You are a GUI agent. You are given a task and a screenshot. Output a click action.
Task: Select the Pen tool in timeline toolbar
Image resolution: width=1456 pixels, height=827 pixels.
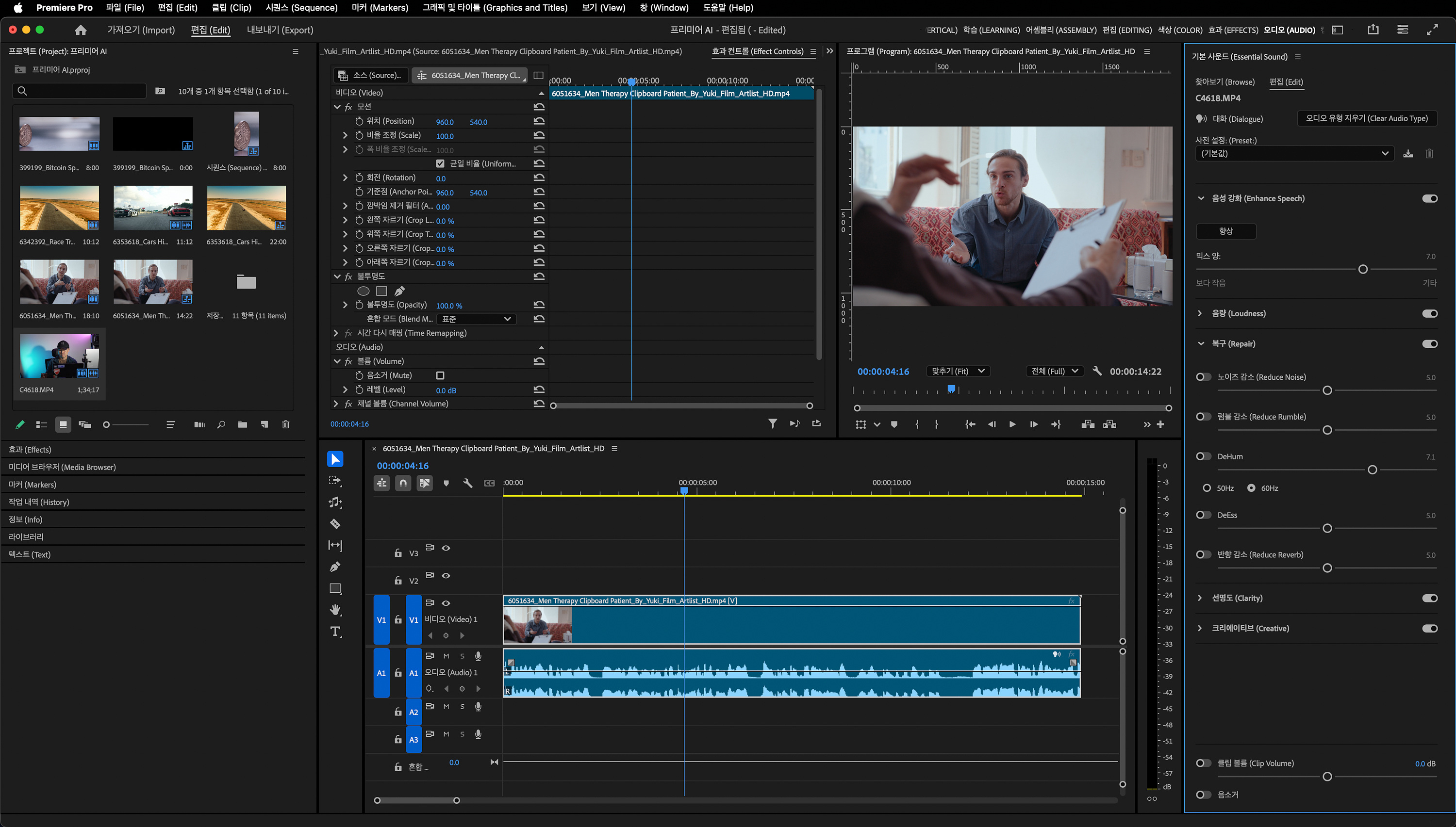[x=335, y=567]
